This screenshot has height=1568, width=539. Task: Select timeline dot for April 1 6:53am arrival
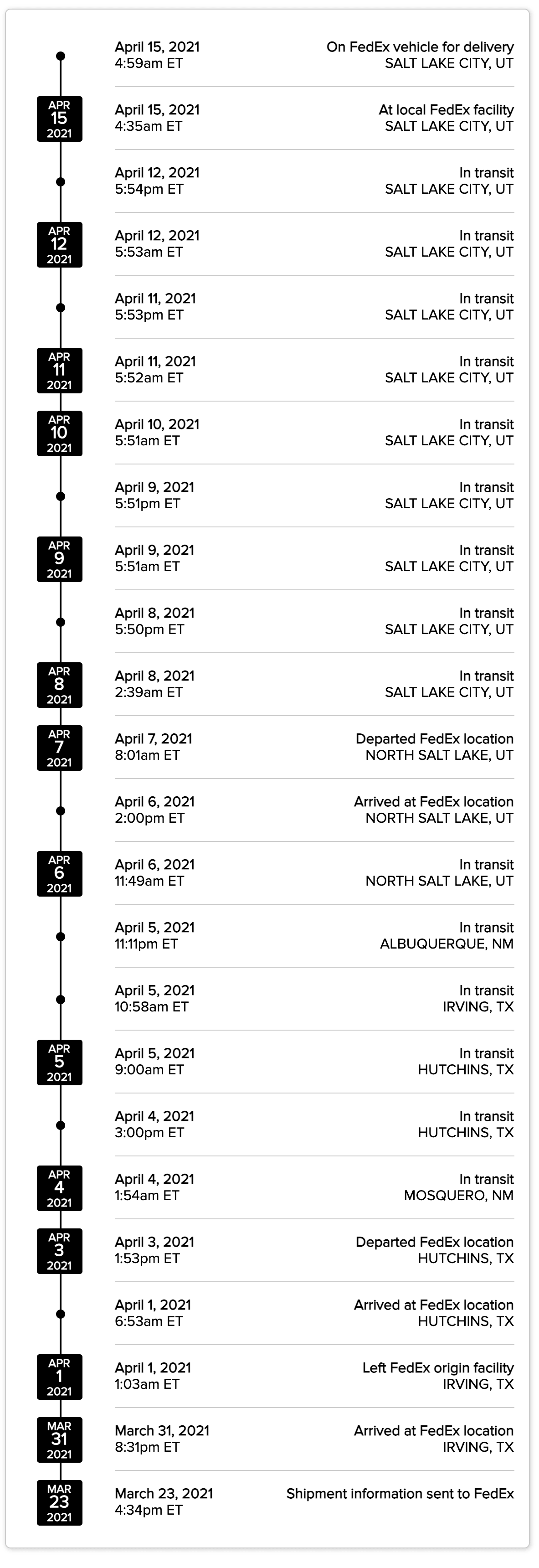point(60,1314)
